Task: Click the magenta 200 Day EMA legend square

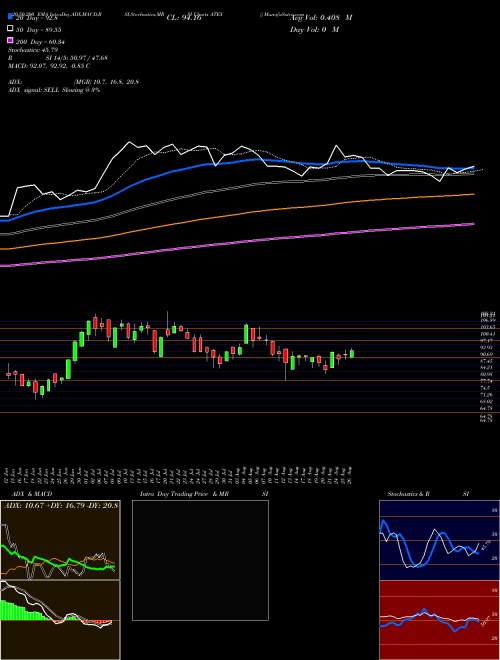Action: click(x=10, y=40)
